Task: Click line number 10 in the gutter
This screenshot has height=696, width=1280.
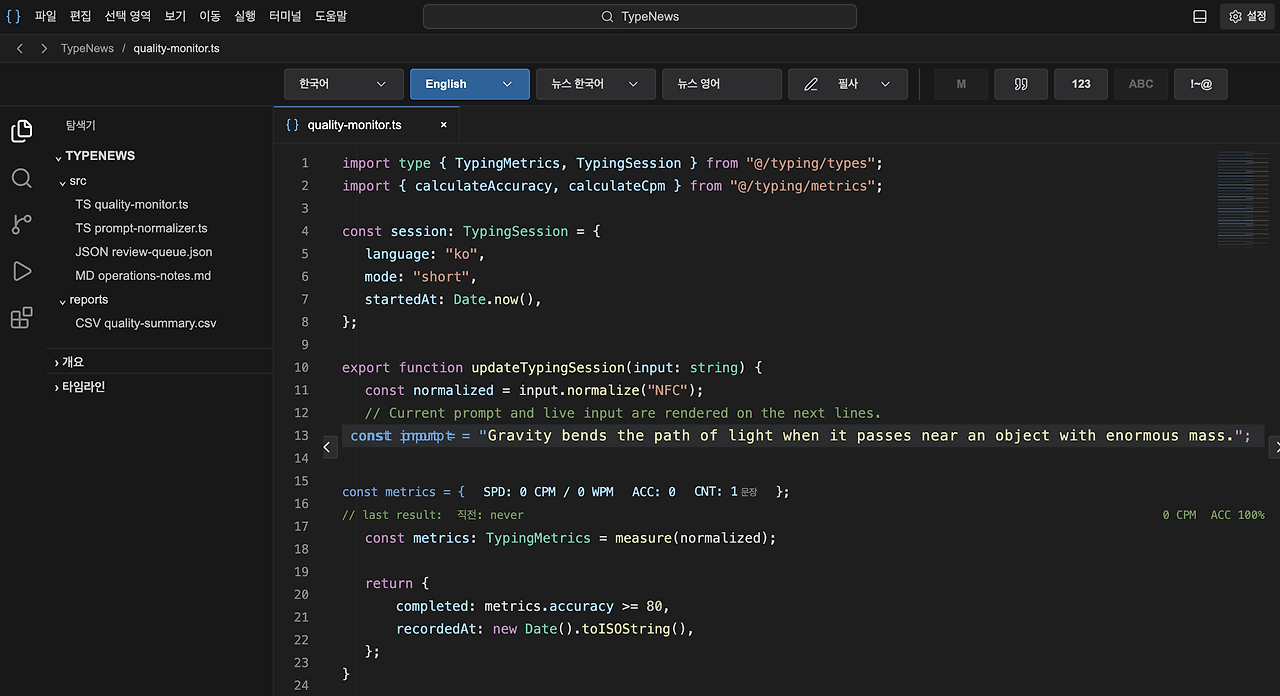Action: [301, 367]
